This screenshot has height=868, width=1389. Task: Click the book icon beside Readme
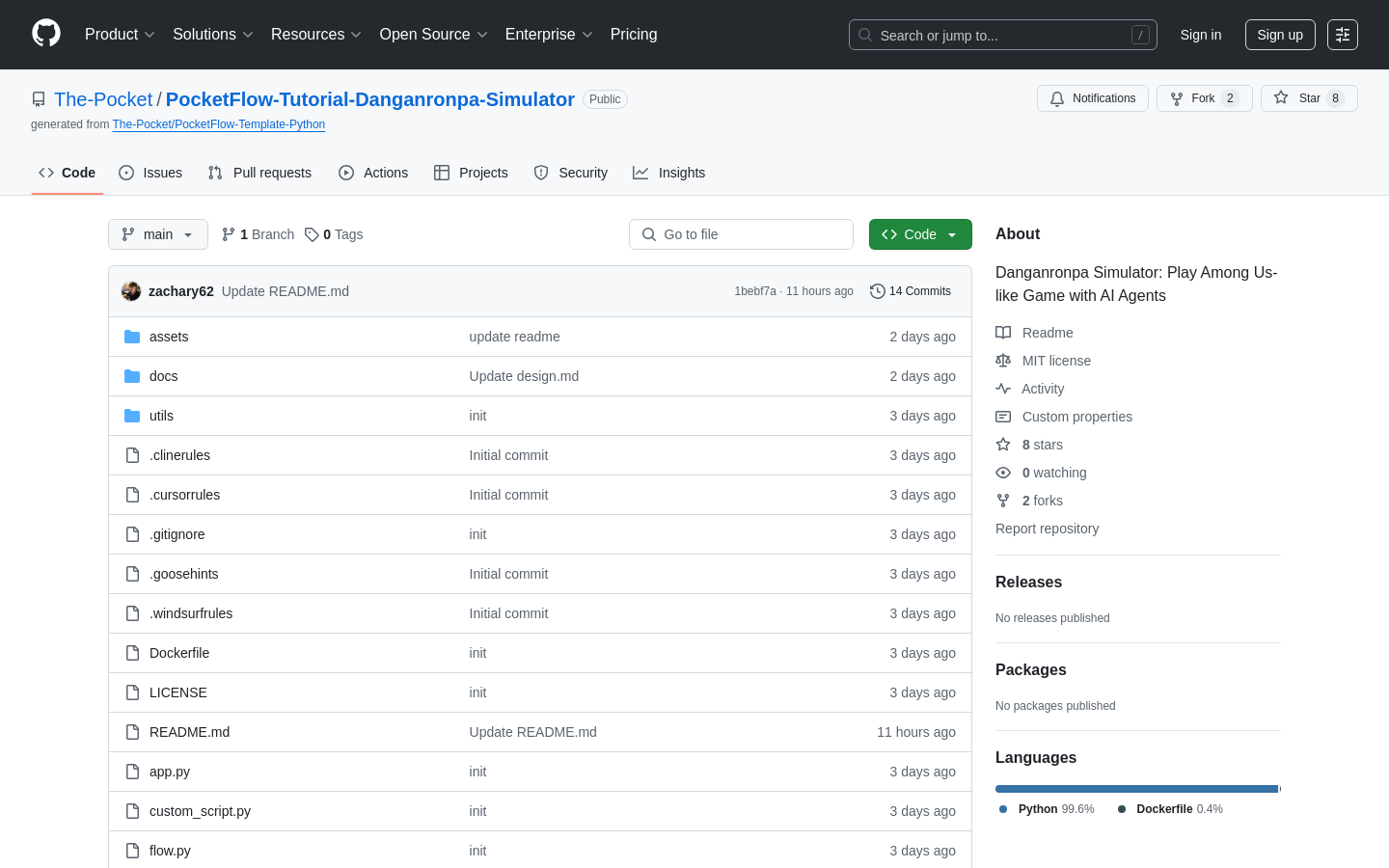point(1003,333)
